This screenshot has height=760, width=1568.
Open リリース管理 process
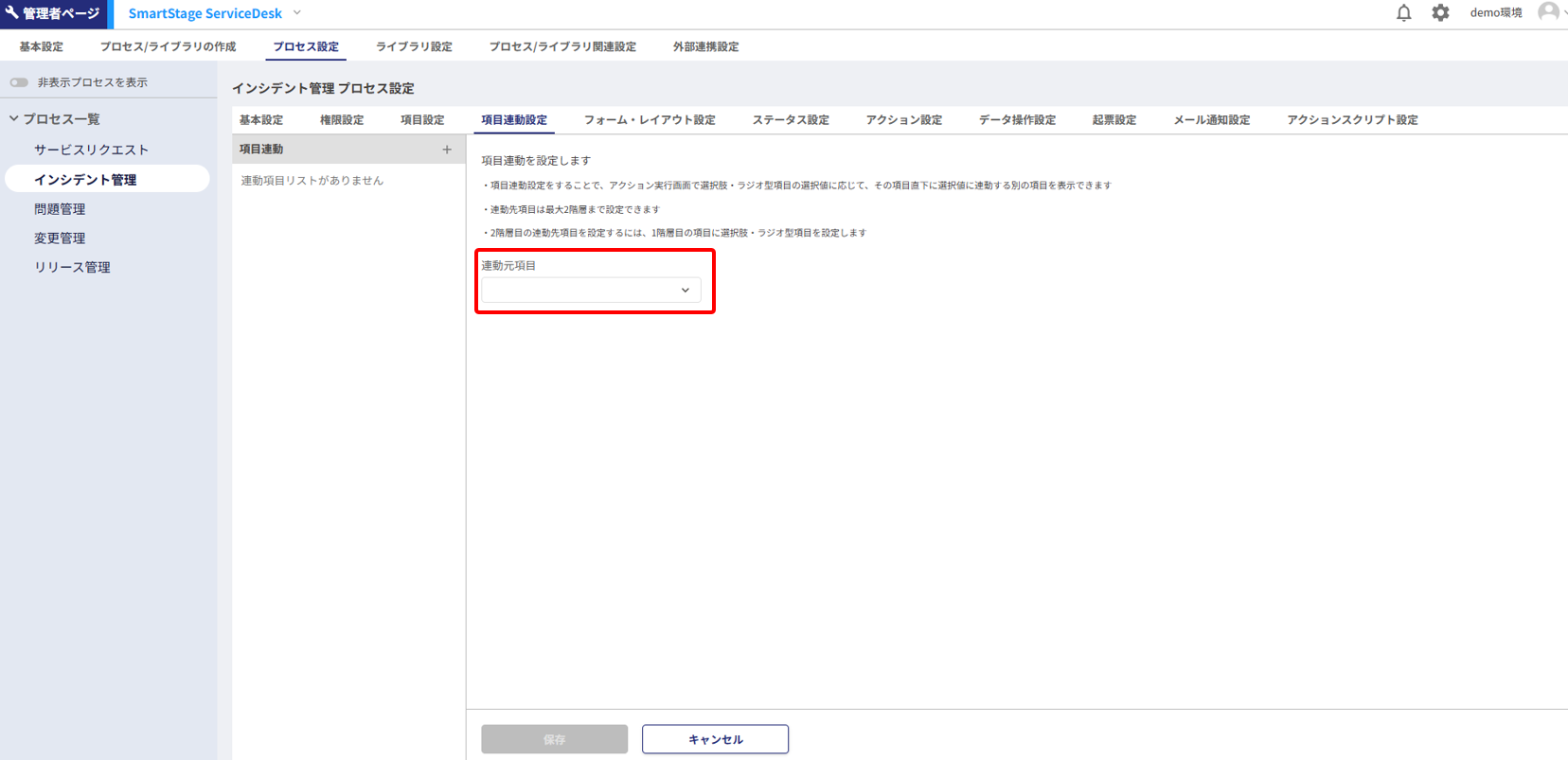click(72, 268)
